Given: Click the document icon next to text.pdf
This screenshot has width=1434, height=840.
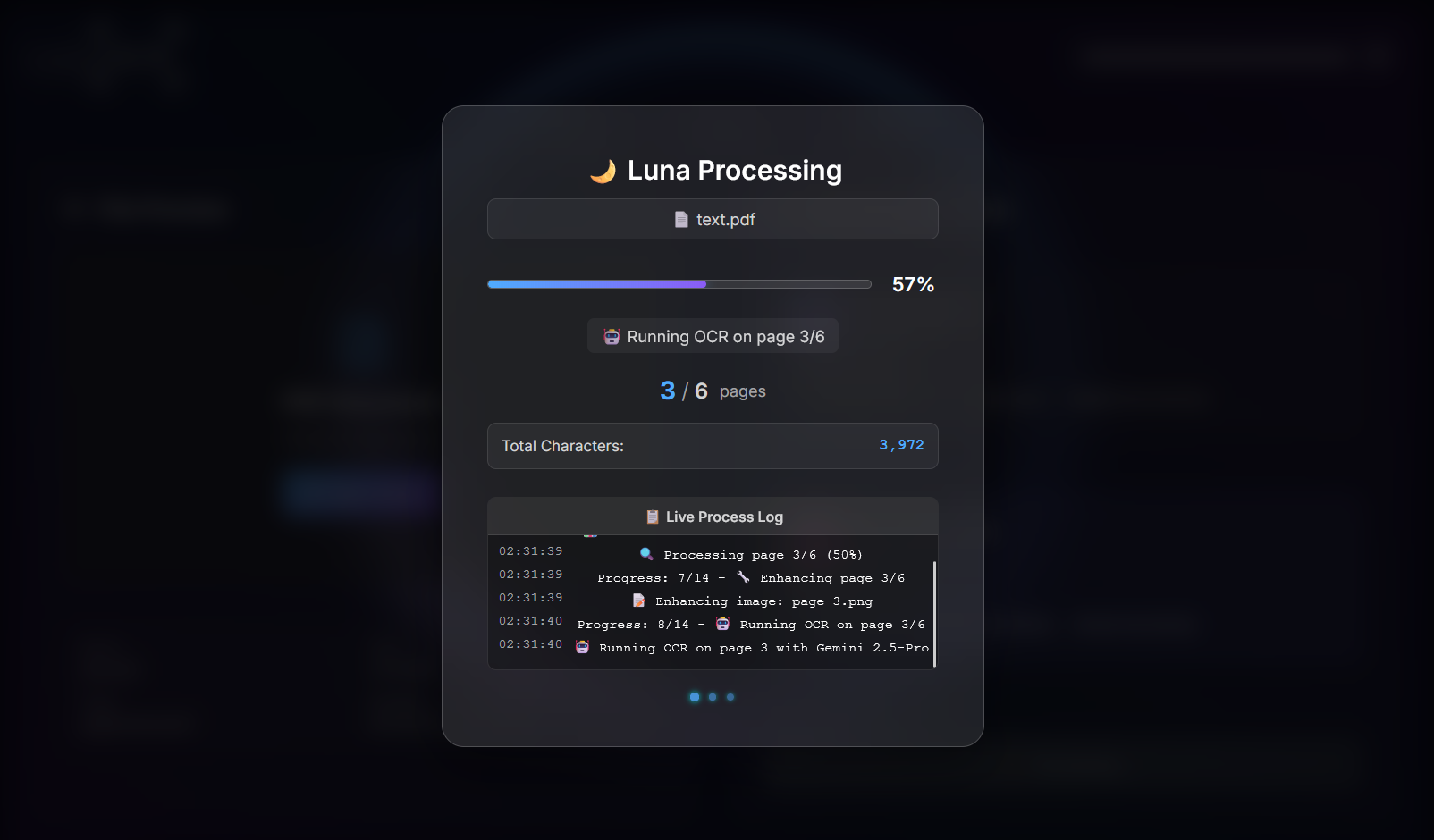Looking at the screenshot, I should point(681,220).
